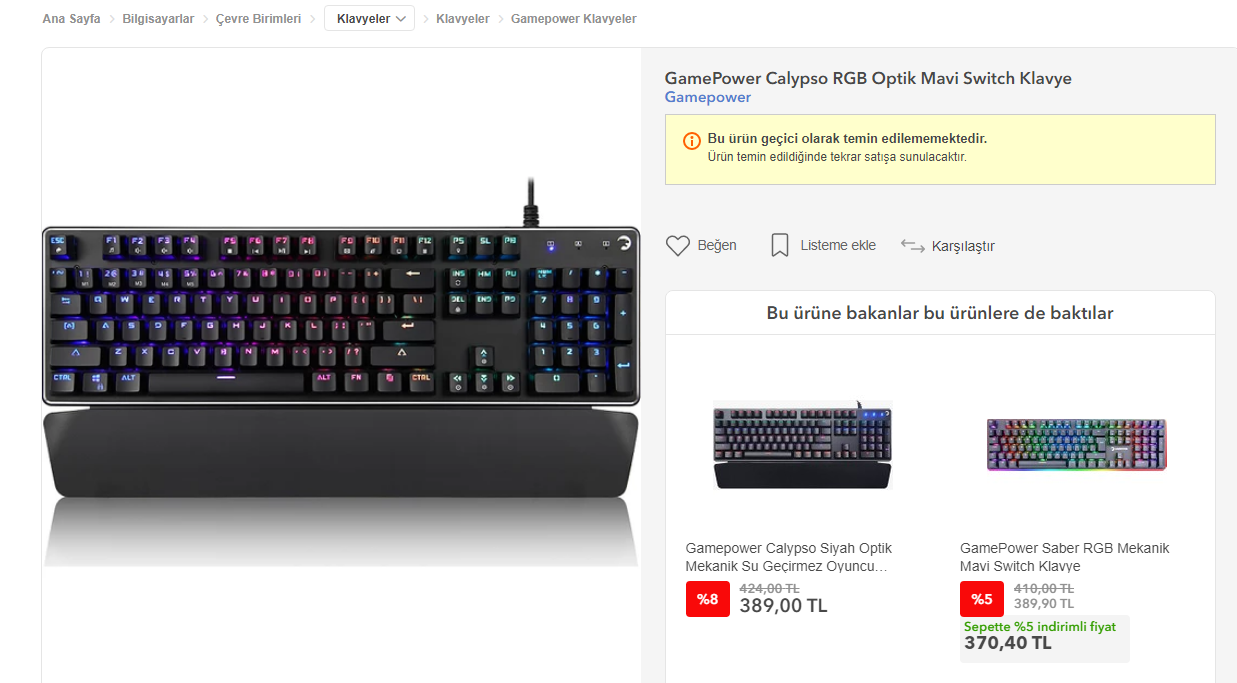Open Gamepower Klavyeler breadcrumb link
Screen dimensions: 1237x683
573,19
